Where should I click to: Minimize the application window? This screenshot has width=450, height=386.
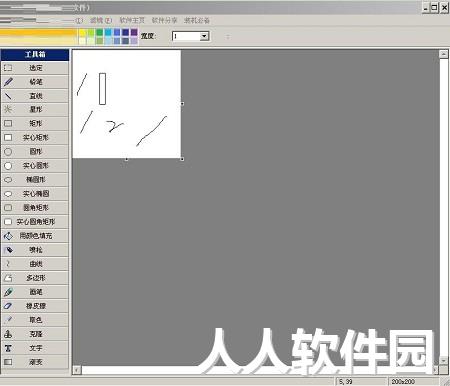click(x=426, y=7)
